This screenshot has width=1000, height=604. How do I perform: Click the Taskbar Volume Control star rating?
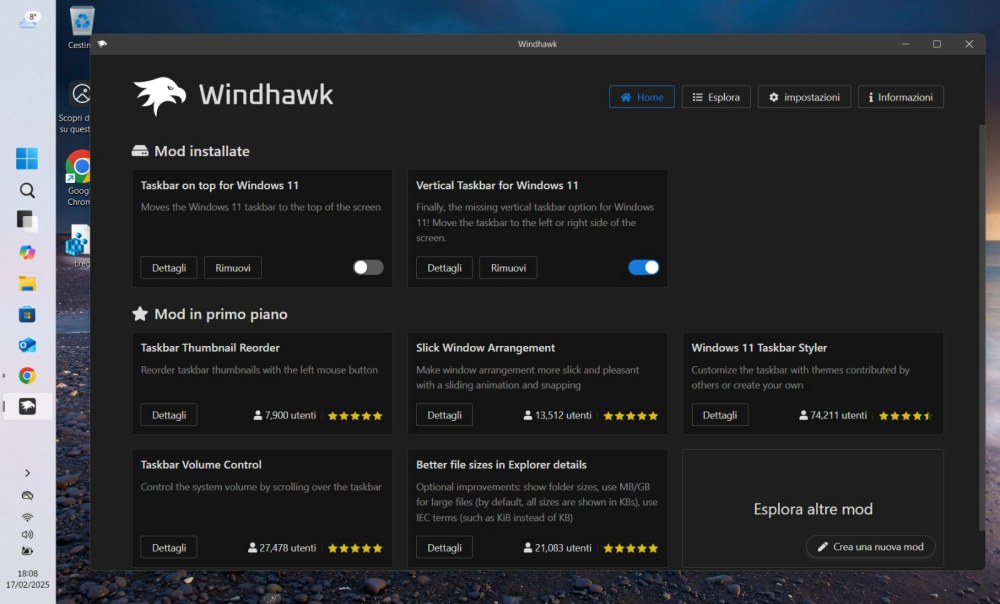[x=355, y=549]
